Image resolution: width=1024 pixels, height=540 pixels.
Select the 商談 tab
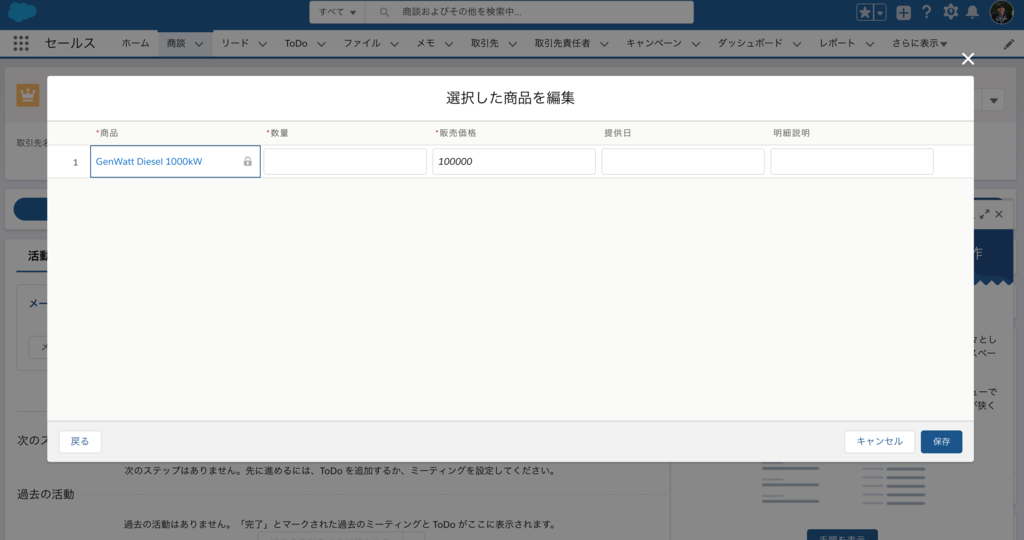176,43
